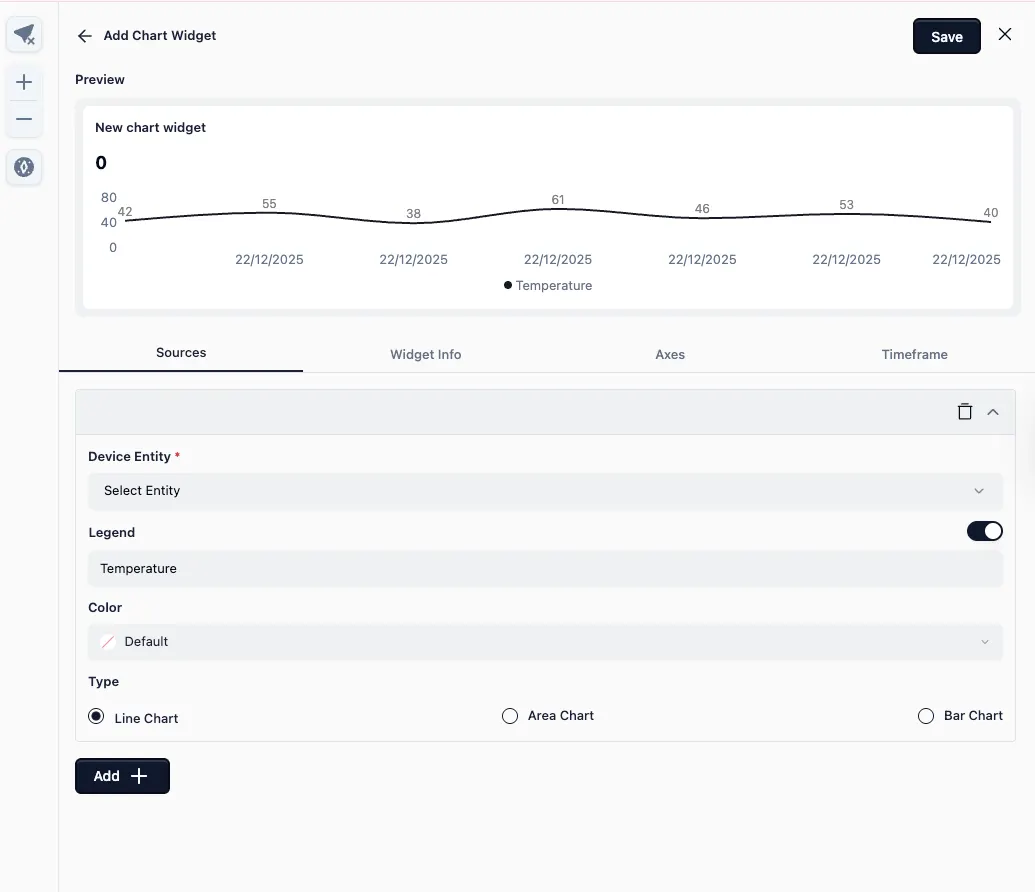Click the zoom out minus icon

pos(25,119)
